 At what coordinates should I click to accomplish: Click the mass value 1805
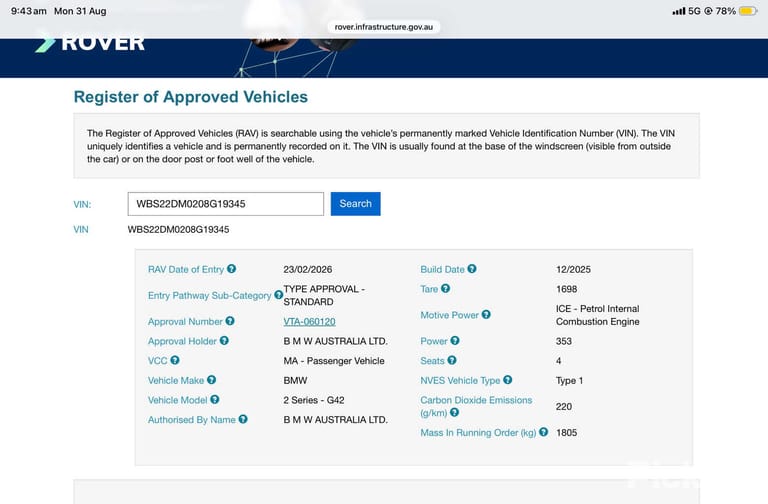click(x=567, y=432)
